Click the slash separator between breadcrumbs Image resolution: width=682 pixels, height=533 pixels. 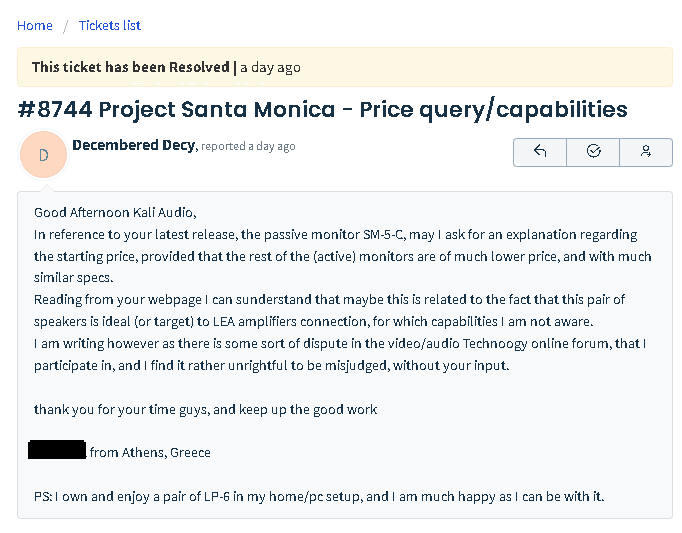(x=65, y=25)
